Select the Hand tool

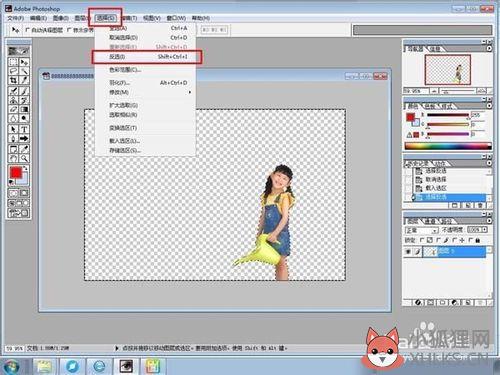[13, 158]
